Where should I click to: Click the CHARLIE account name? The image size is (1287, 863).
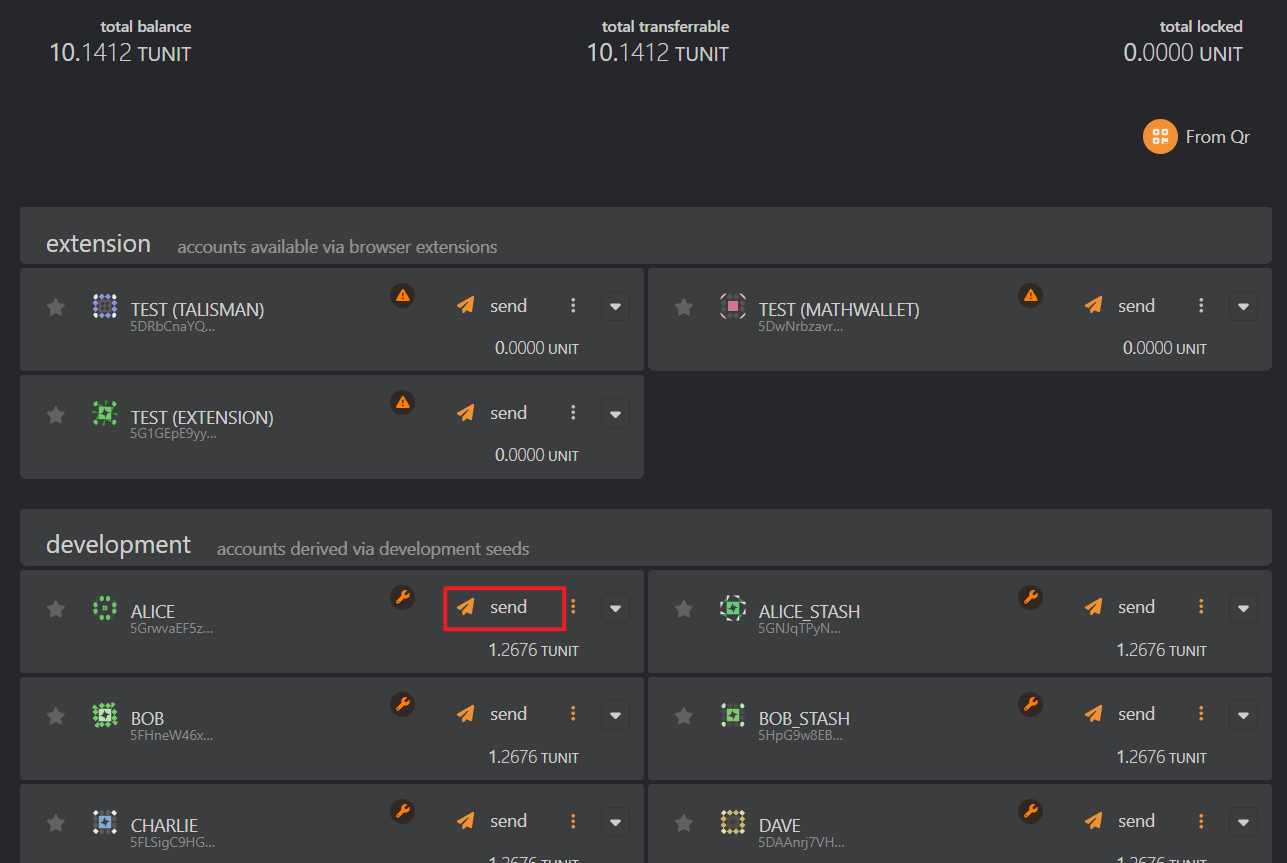tap(164, 826)
